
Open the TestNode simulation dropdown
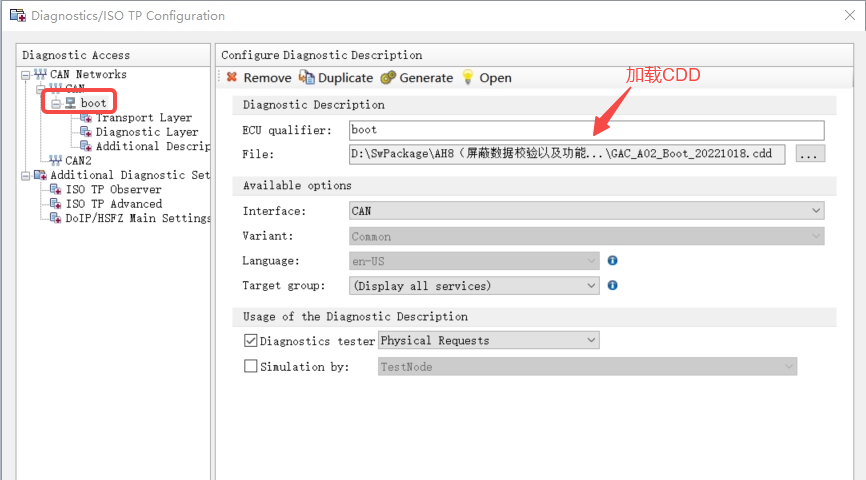coord(587,366)
